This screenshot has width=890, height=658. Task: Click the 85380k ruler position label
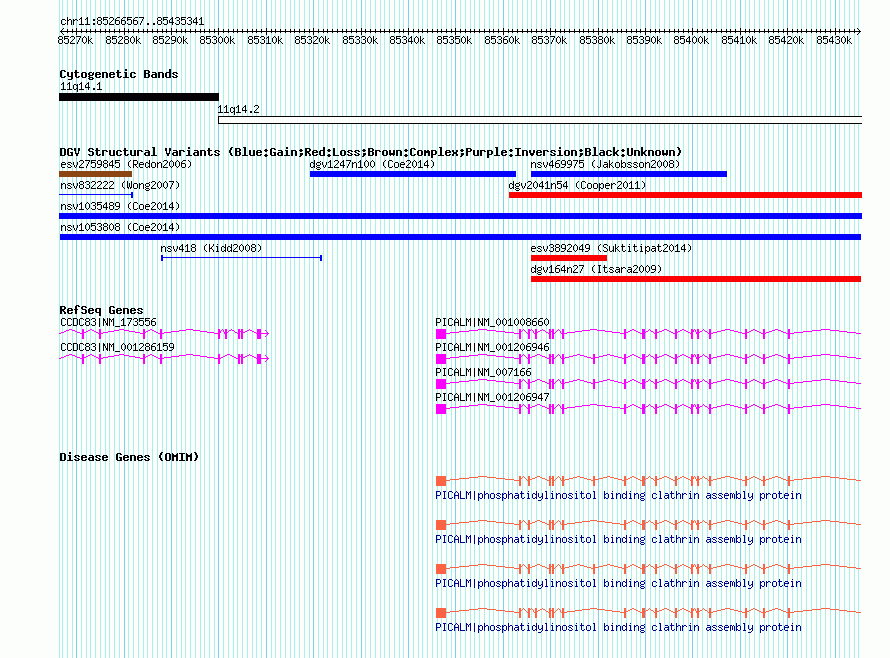(597, 40)
